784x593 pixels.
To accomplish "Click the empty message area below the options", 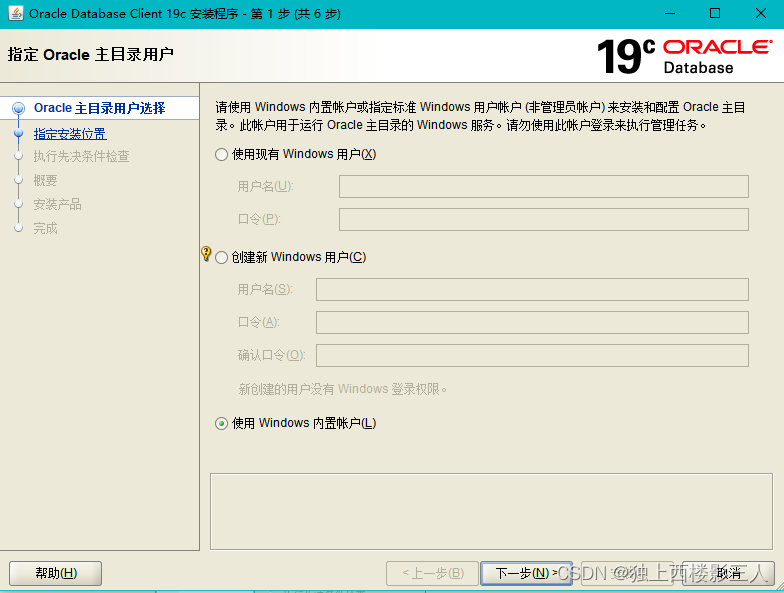I will (x=492, y=512).
